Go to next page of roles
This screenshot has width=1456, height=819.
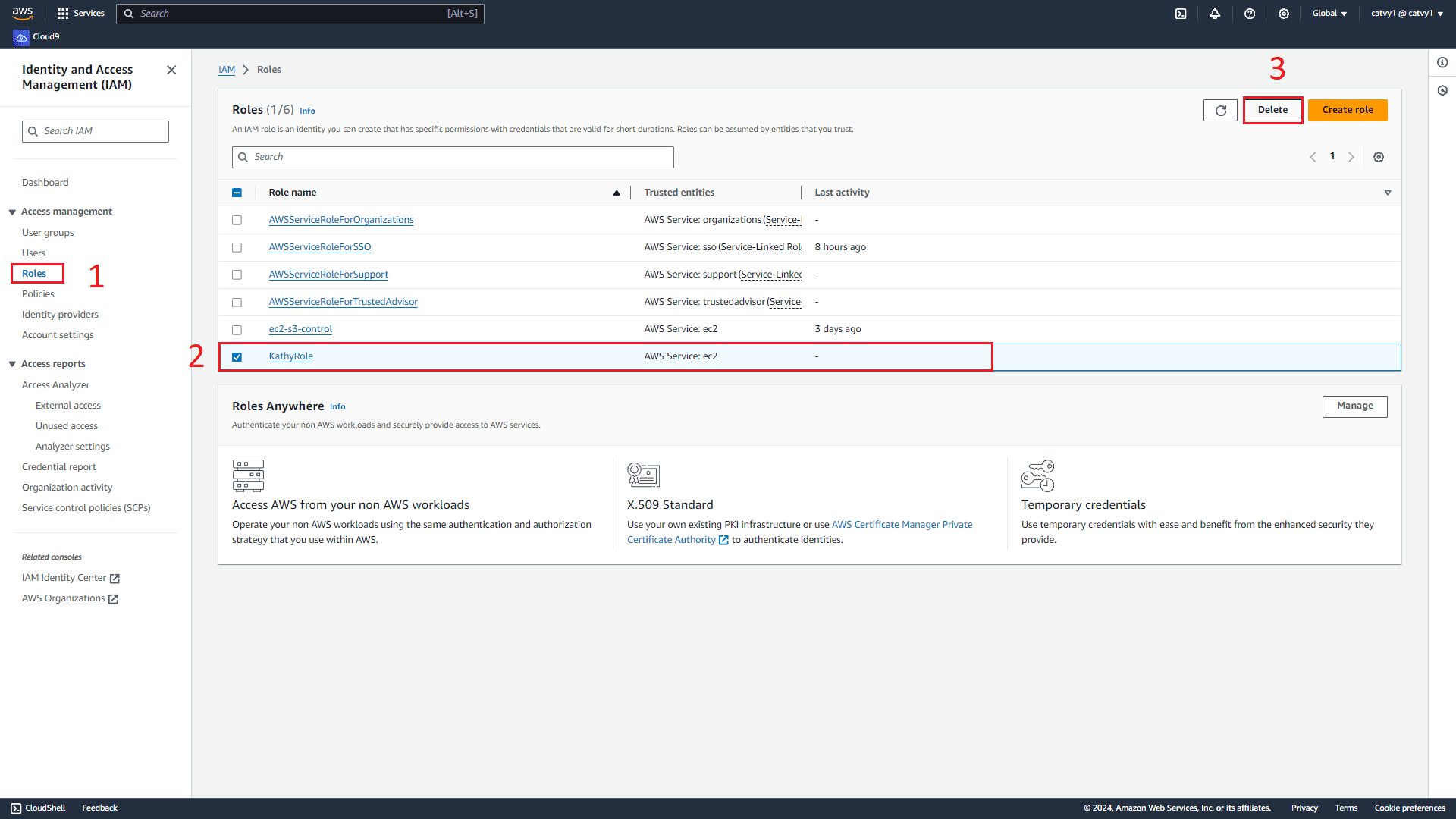pos(1351,157)
